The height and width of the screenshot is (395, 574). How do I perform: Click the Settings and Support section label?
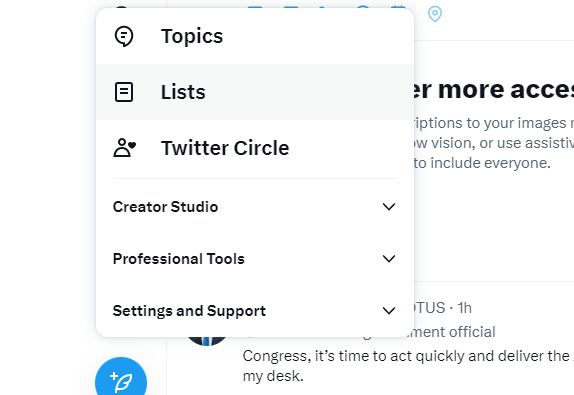click(x=189, y=311)
